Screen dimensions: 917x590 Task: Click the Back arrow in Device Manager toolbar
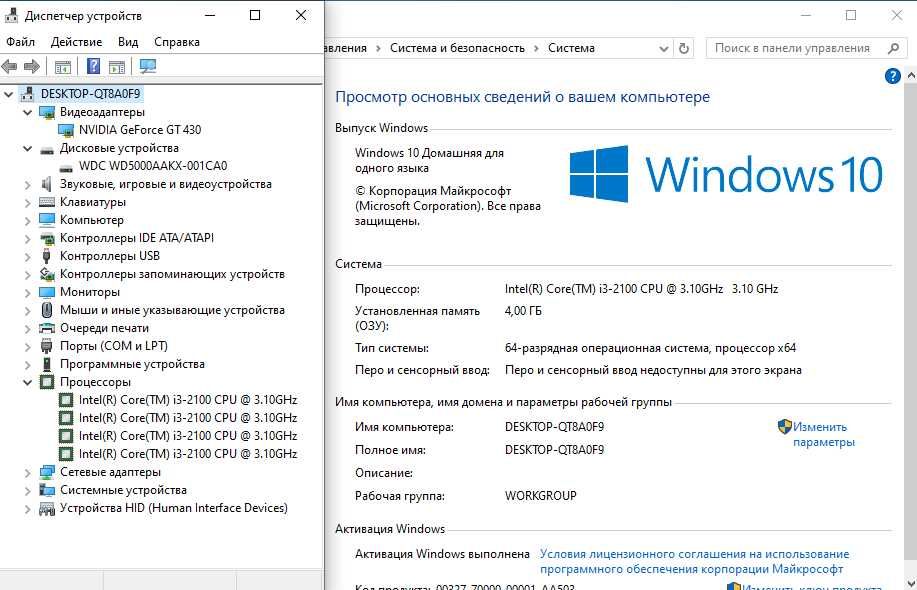point(9,67)
